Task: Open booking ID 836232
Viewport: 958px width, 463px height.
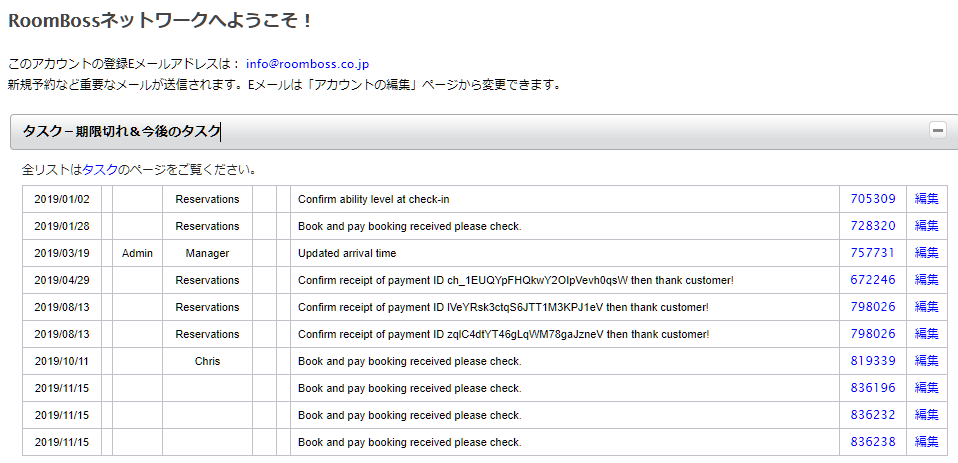Action: point(872,415)
